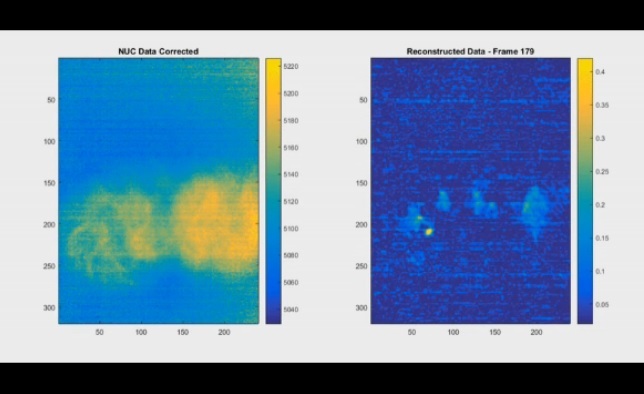Click y-axis tick 300 of NUC Data plot
Image resolution: width=644 pixels, height=394 pixels.
pos(49,308)
